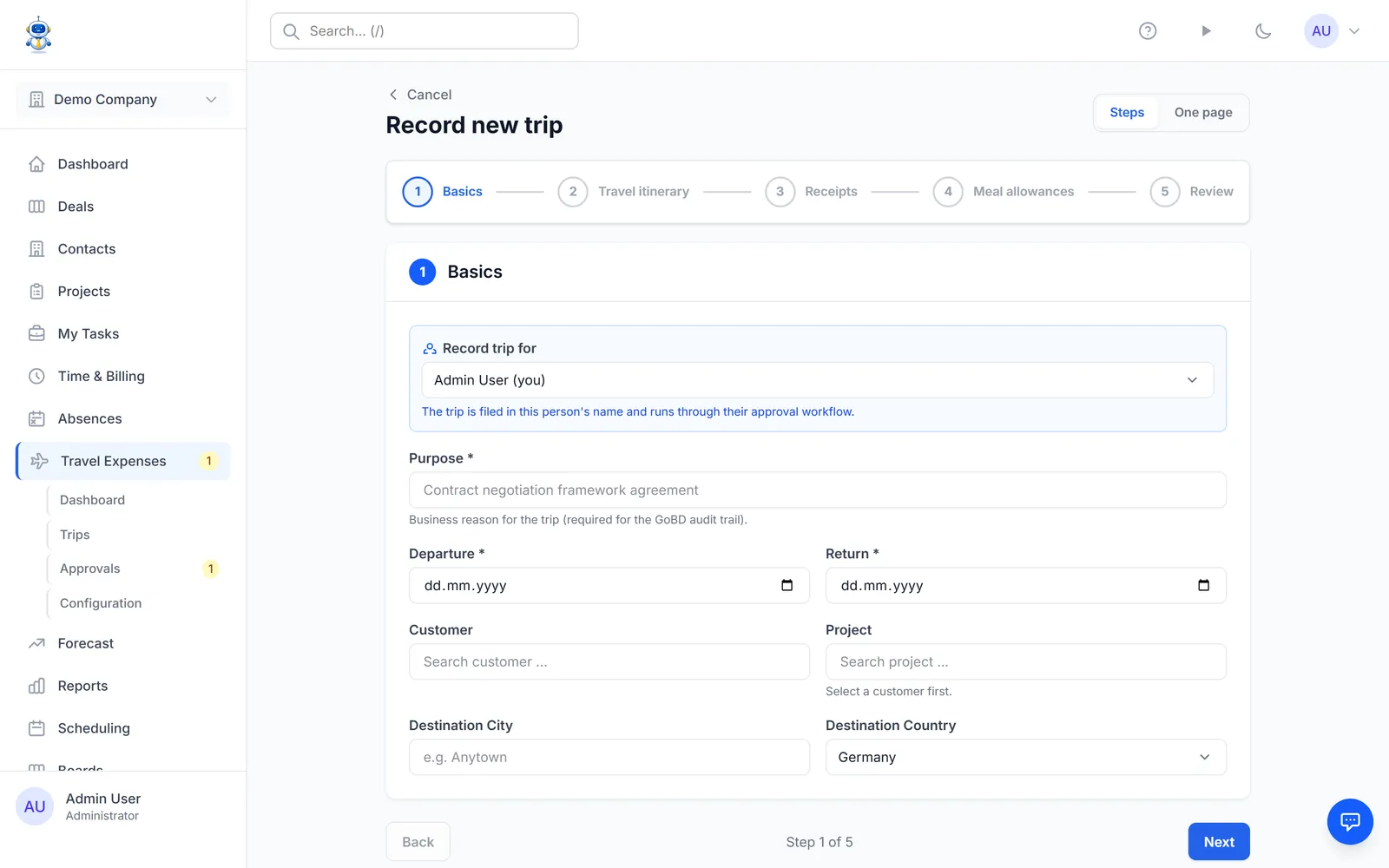Image resolution: width=1389 pixels, height=868 pixels.
Task: Click the Forecast trend arrow icon
Action: pyautogui.click(x=36, y=644)
